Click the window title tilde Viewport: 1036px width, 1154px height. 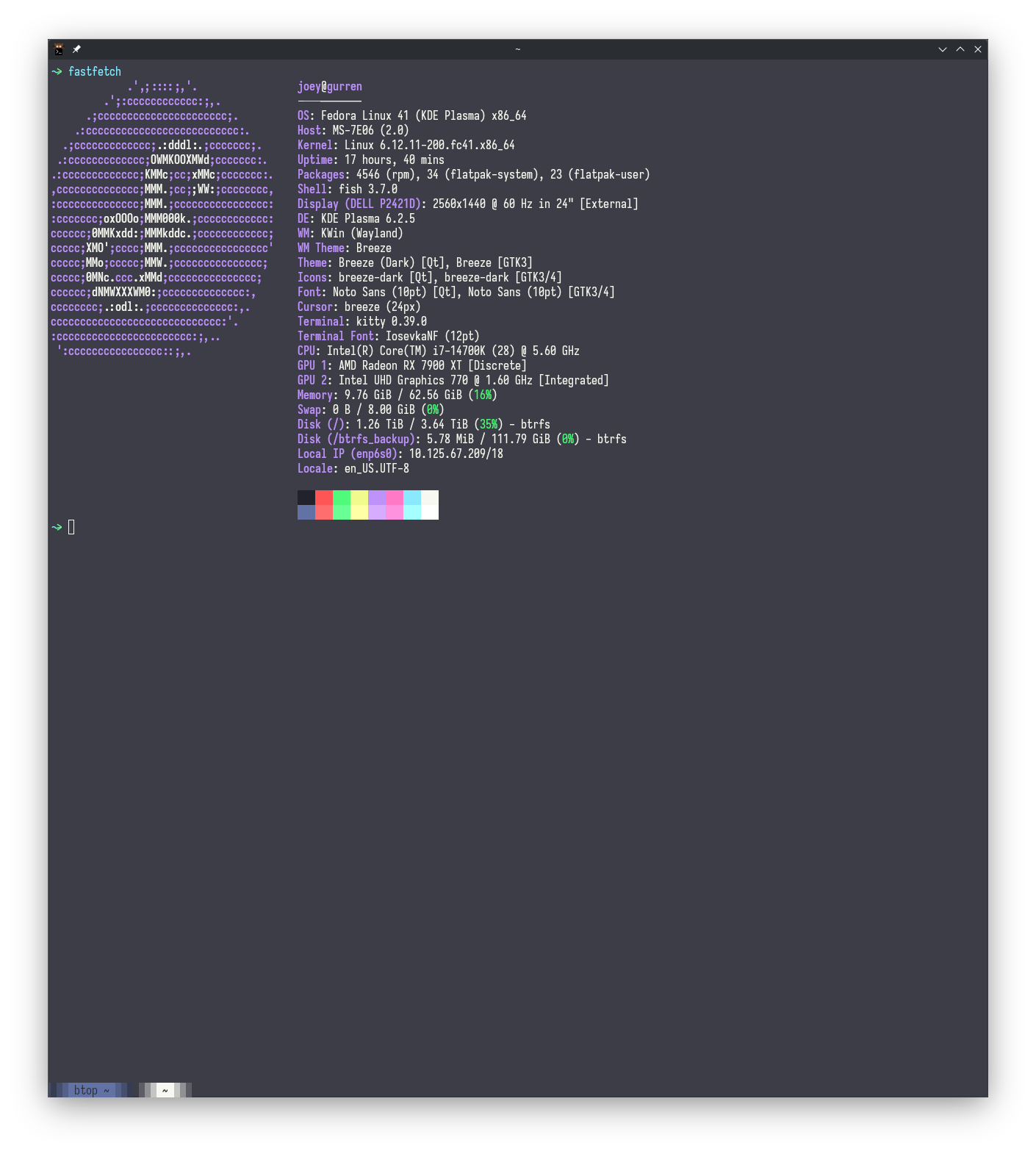(518, 49)
